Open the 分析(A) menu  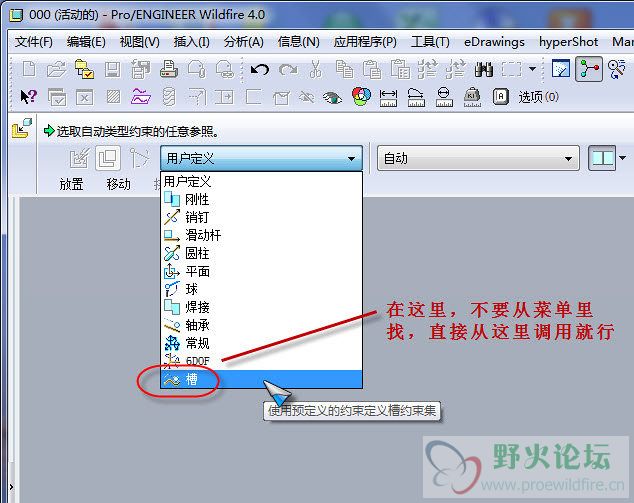click(x=243, y=42)
